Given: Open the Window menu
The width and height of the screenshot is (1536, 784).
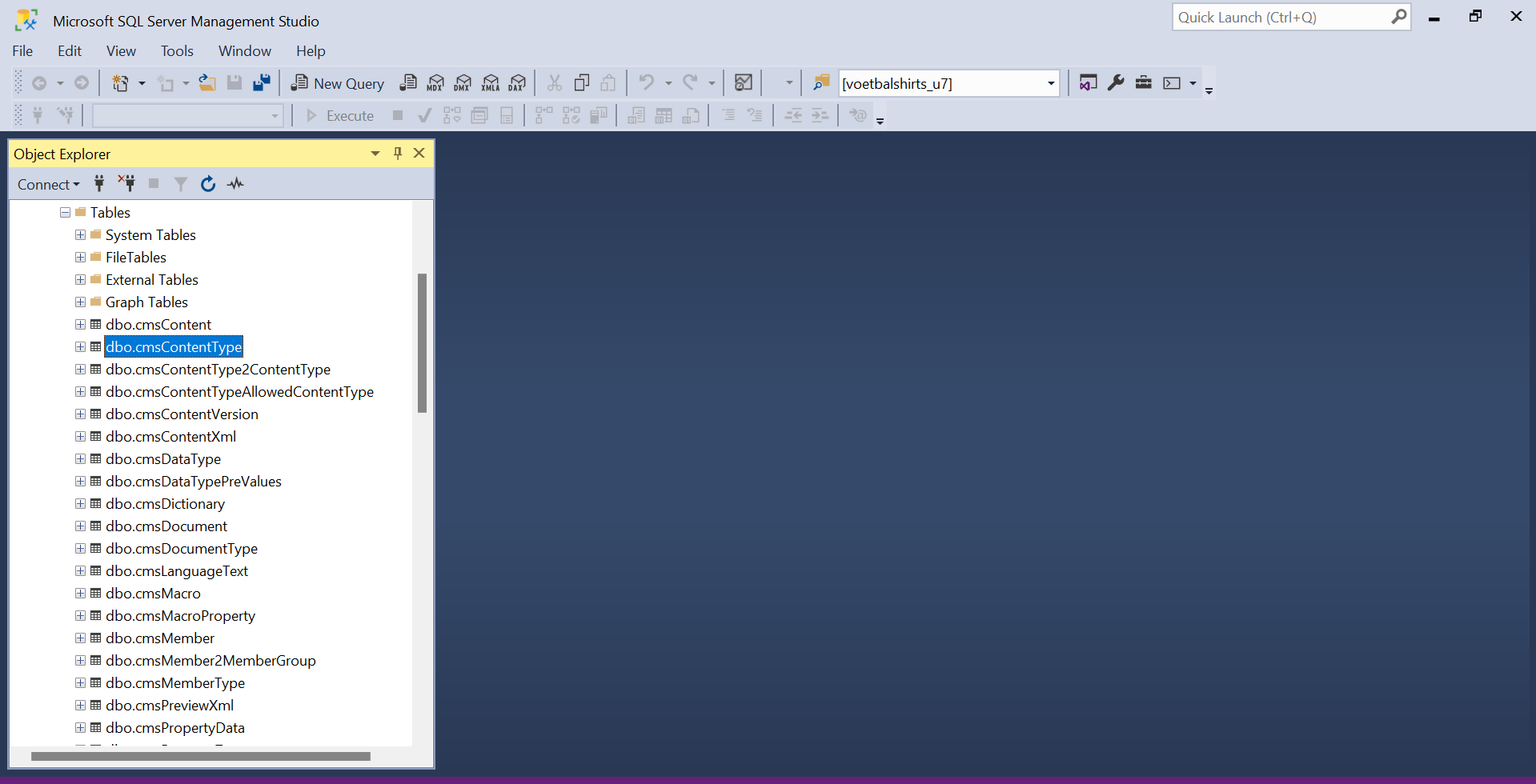Looking at the screenshot, I should pyautogui.click(x=245, y=51).
